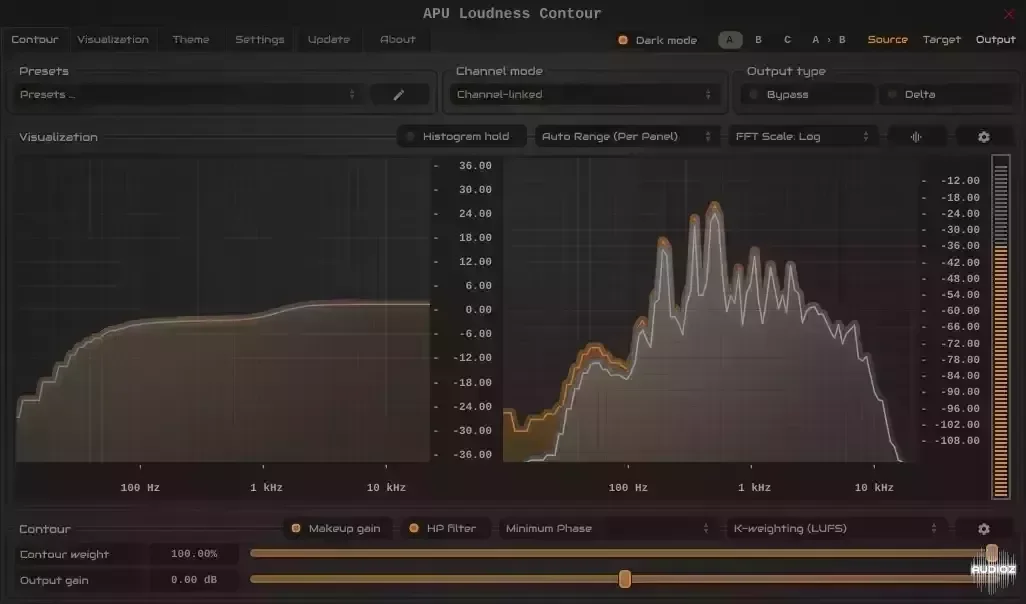The width and height of the screenshot is (1026, 604).
Task: Click the Contour weight 100.00% value field
Action: 194,554
